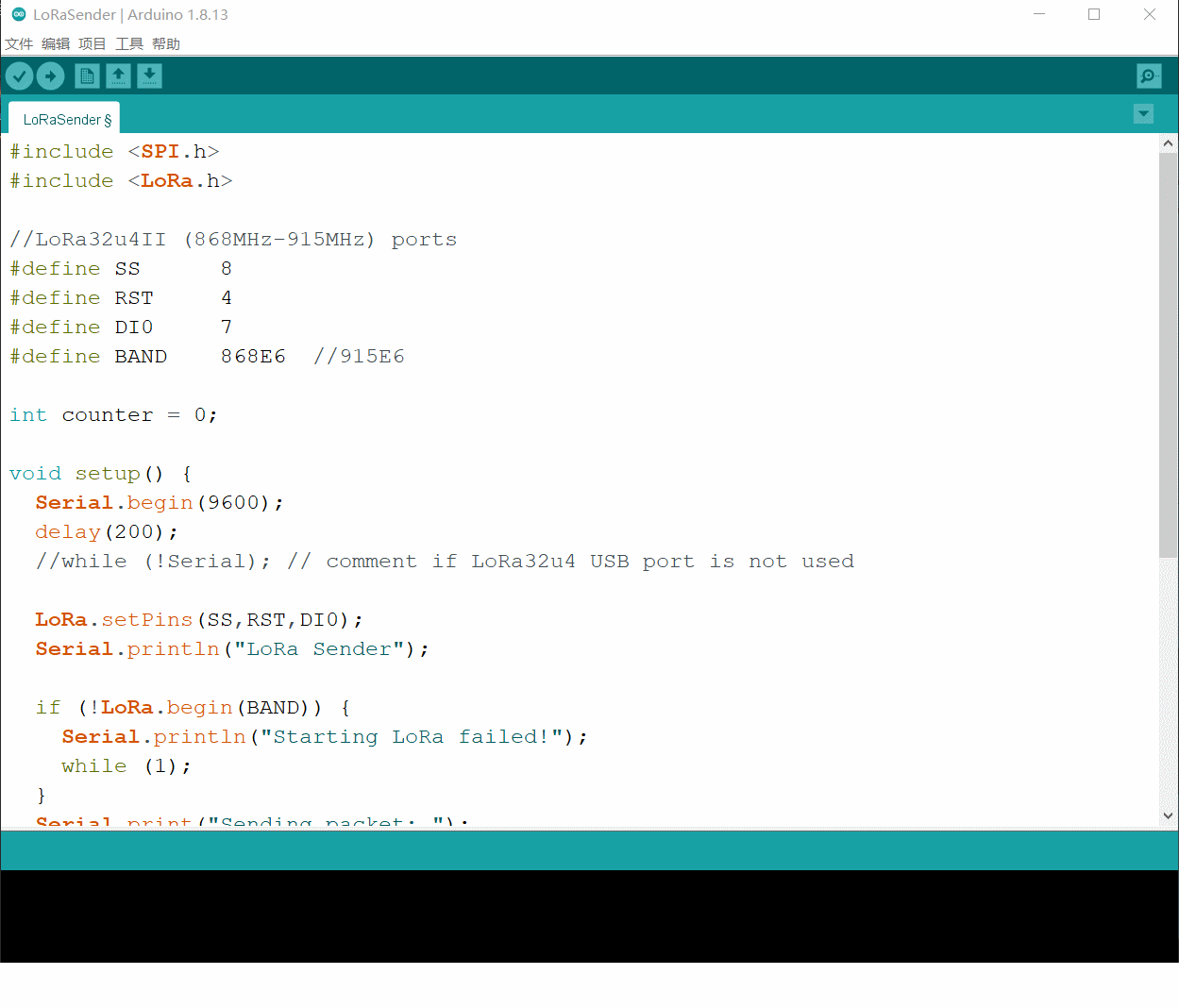This screenshot has height=1008, width=1179.
Task: Click the Verify sketch checkmark button
Action: [x=20, y=76]
